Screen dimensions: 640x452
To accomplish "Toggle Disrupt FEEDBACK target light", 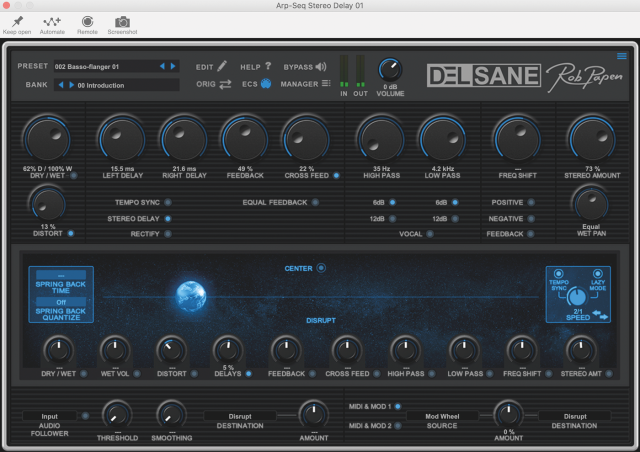I will (312, 373).
